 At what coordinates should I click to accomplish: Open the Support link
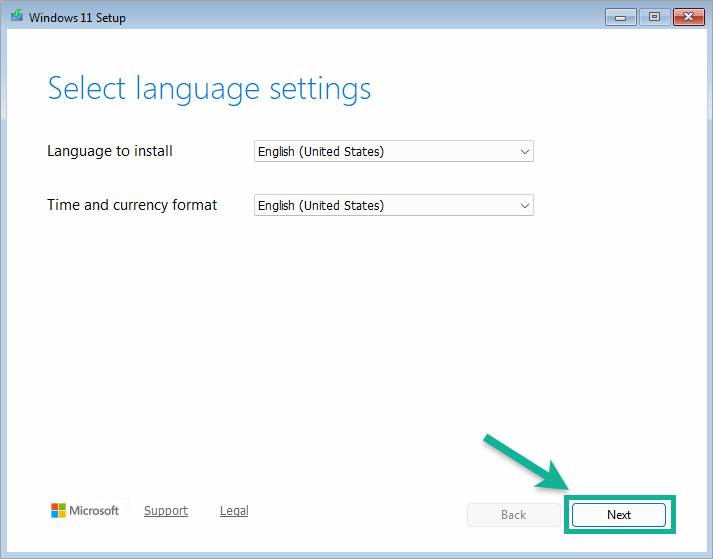coord(166,511)
